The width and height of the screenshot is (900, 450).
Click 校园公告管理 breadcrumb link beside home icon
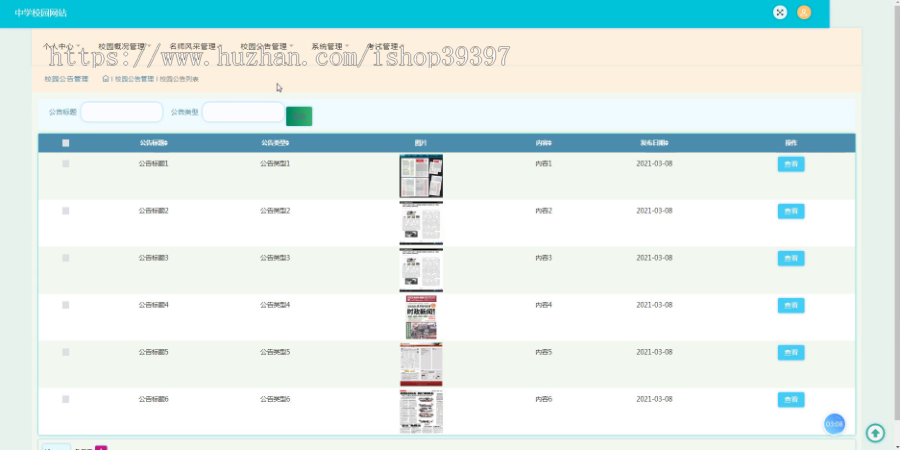click(134, 79)
